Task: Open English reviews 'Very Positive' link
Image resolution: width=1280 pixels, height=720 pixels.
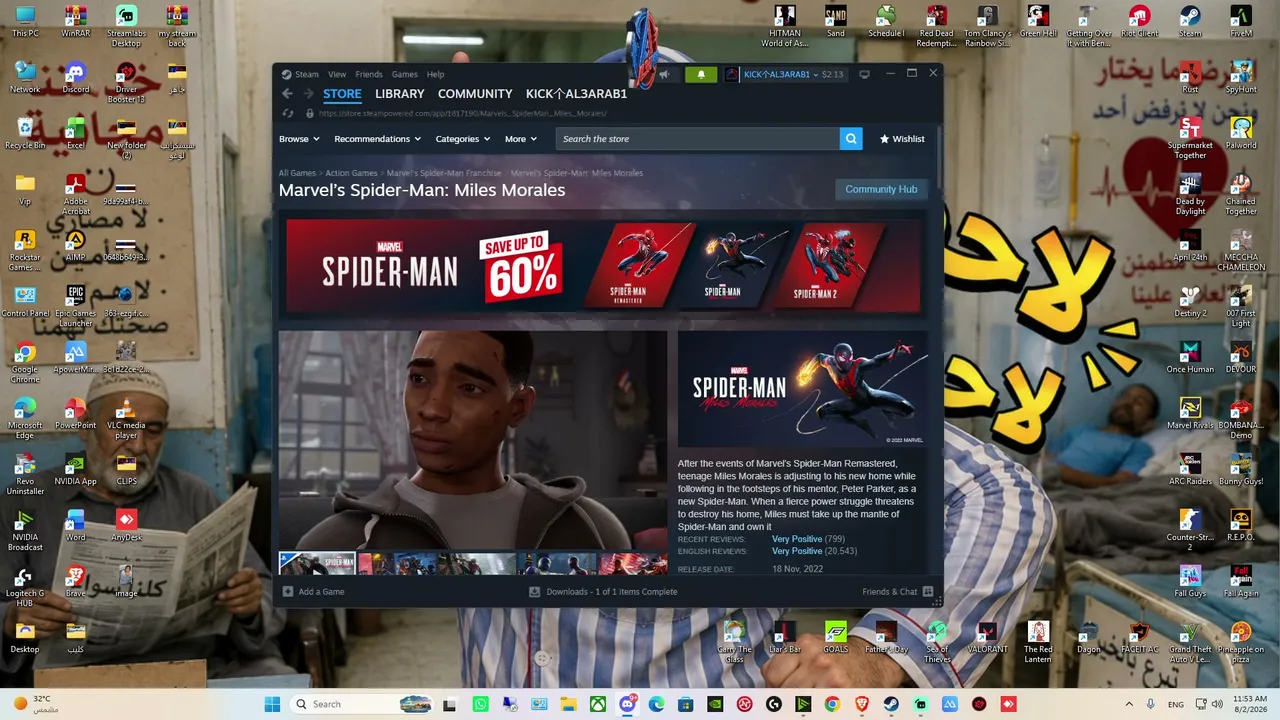Action: click(797, 551)
